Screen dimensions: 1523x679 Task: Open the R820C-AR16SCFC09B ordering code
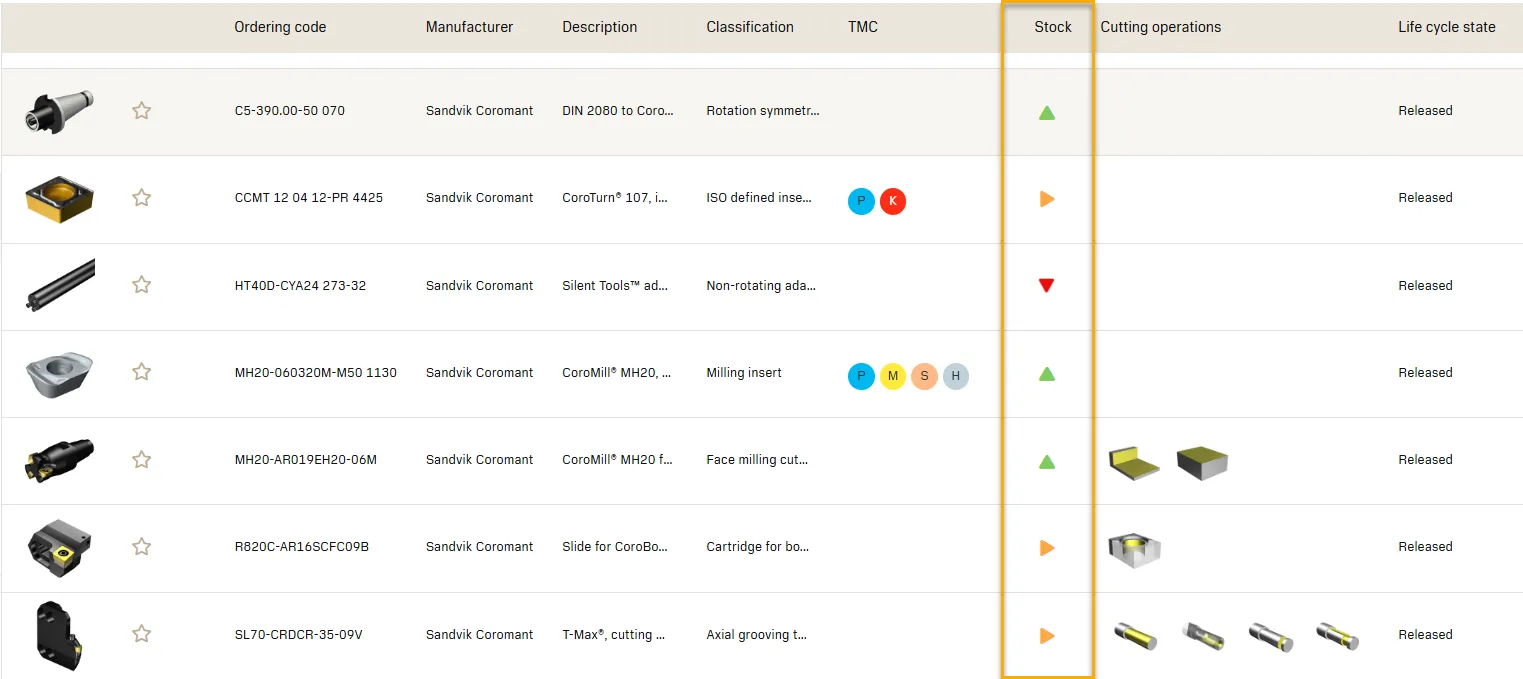301,547
